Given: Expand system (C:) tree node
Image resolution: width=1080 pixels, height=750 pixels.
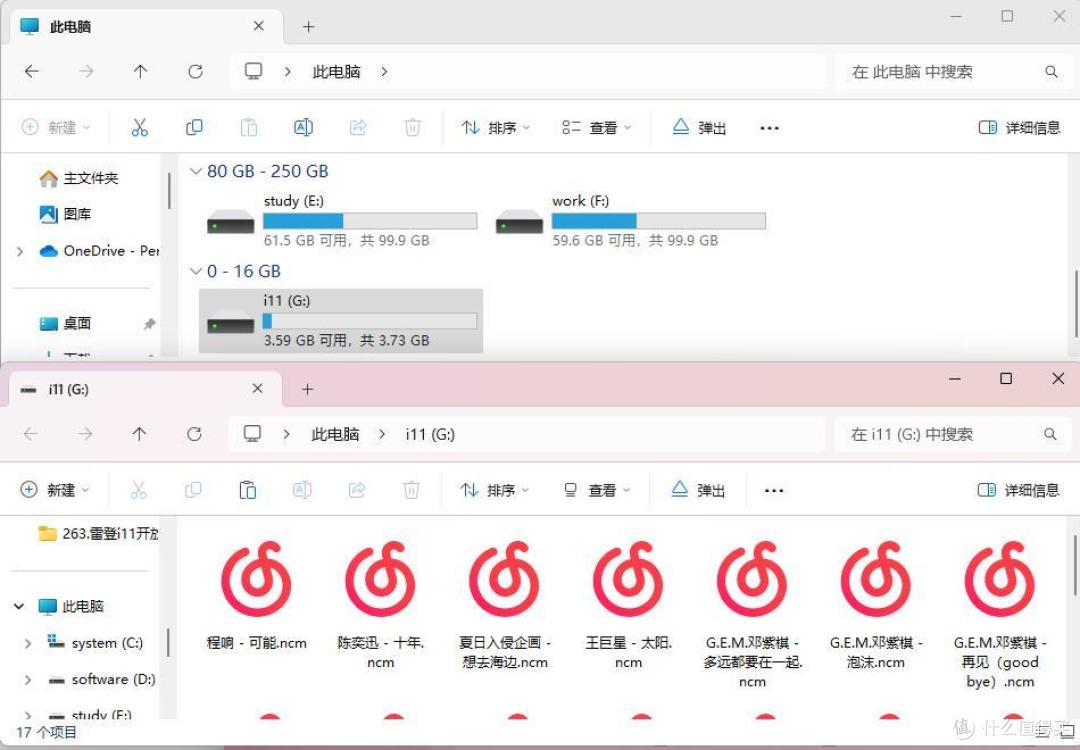Looking at the screenshot, I should click(28, 643).
